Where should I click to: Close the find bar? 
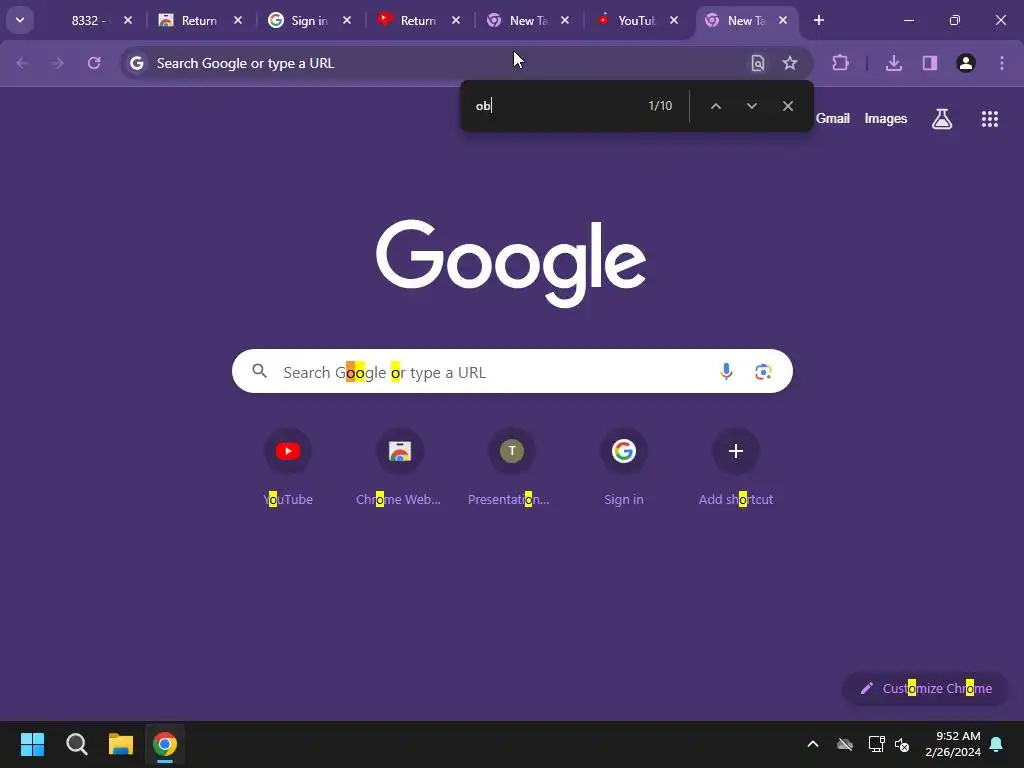(x=788, y=106)
